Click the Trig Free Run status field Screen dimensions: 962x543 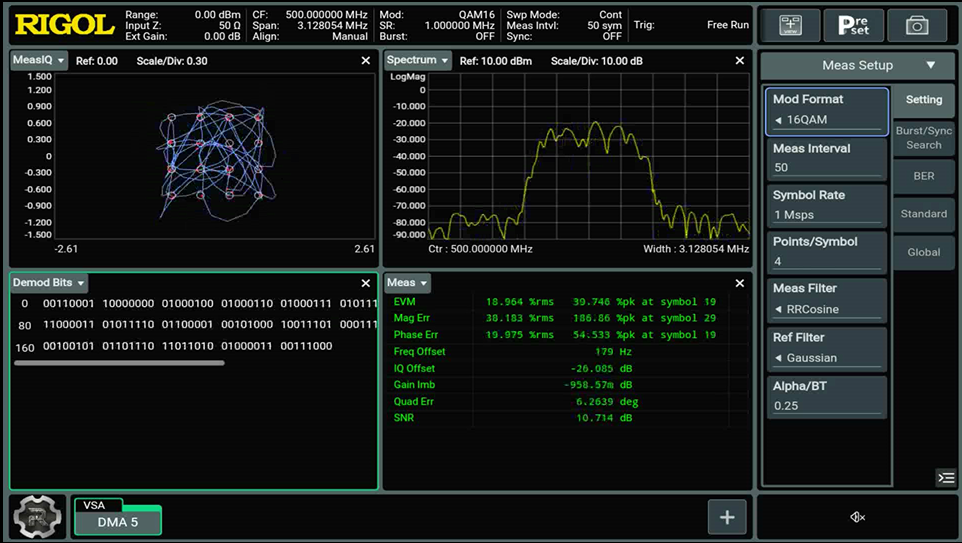tap(691, 25)
